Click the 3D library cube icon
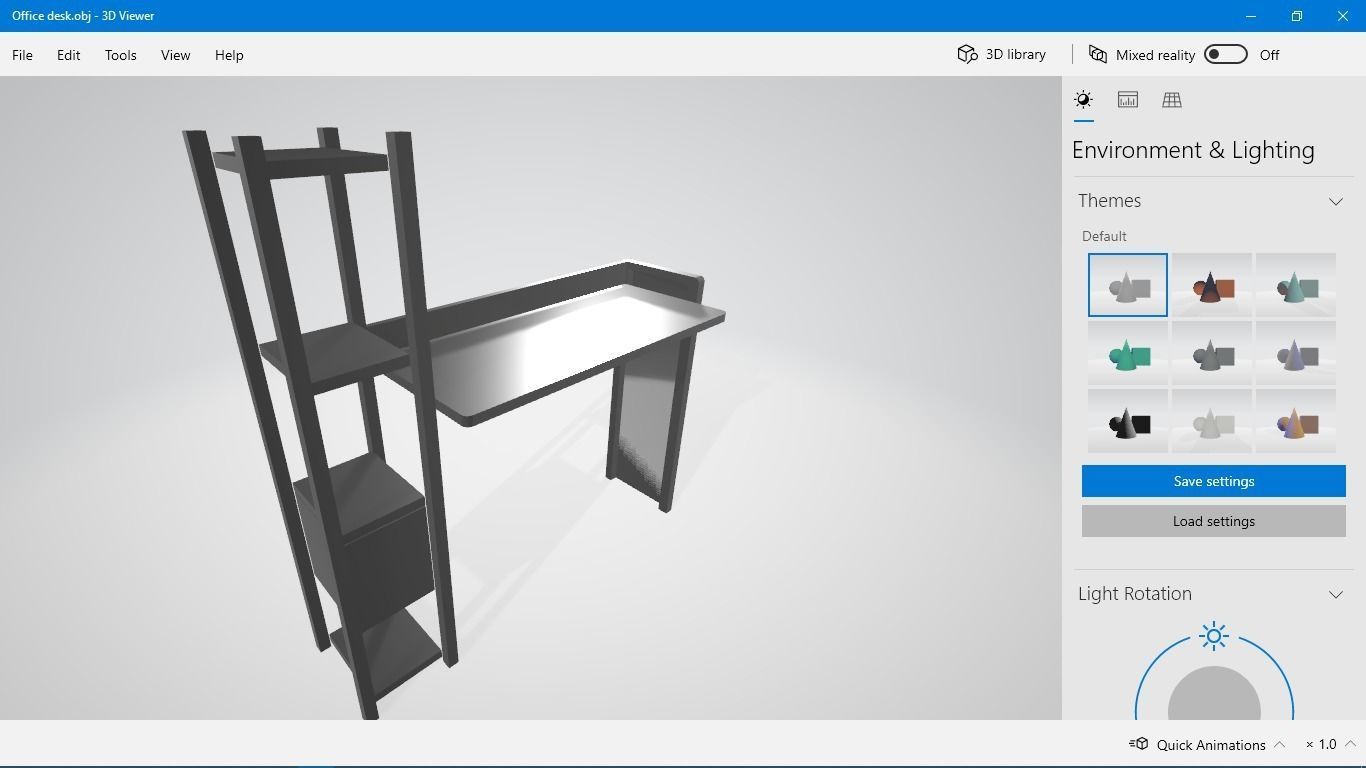1366x768 pixels. (x=967, y=54)
